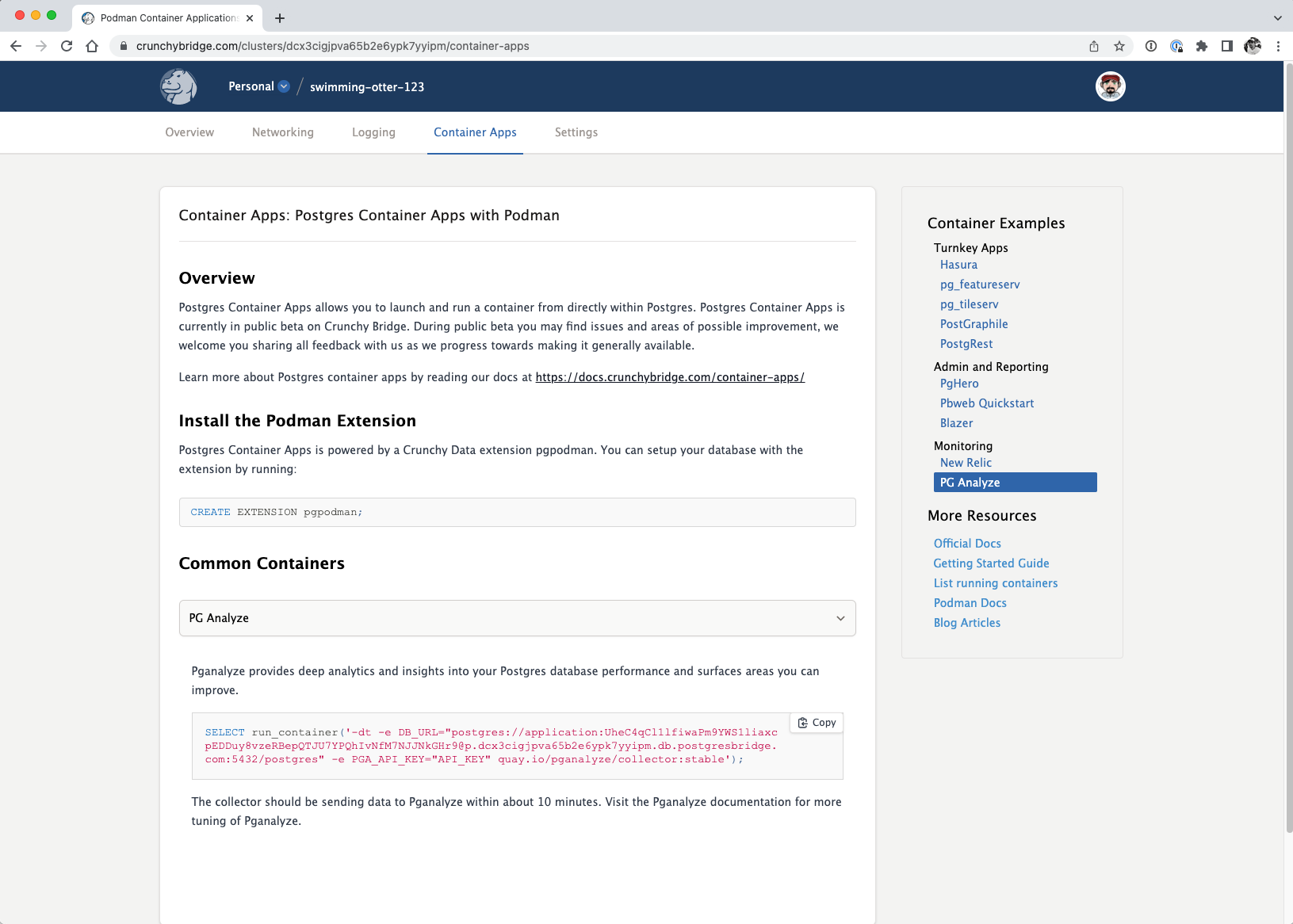Screen dimensions: 1293x924
Task: Open the user account avatar menu
Action: 1111,86
